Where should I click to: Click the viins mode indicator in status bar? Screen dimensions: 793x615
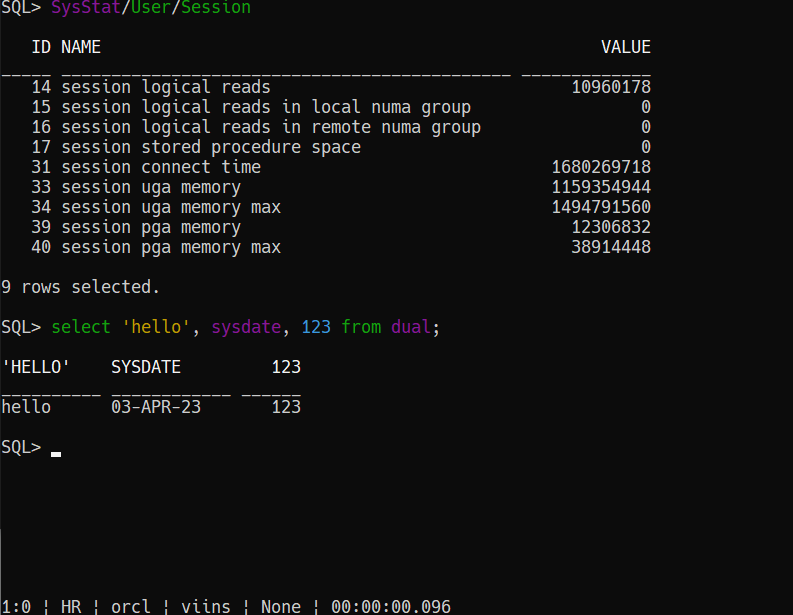pyautogui.click(x=206, y=606)
